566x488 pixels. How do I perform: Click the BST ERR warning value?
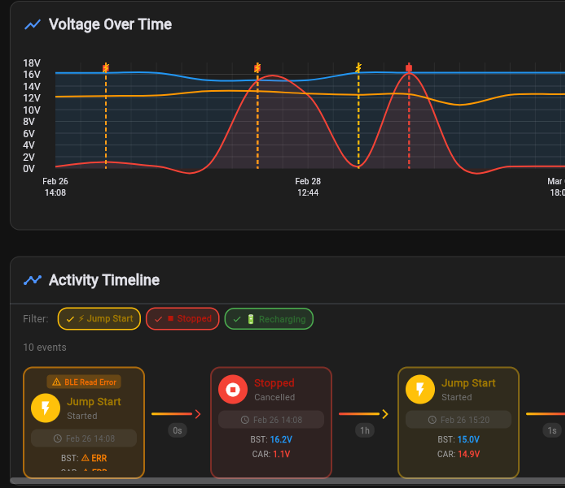(x=94, y=458)
